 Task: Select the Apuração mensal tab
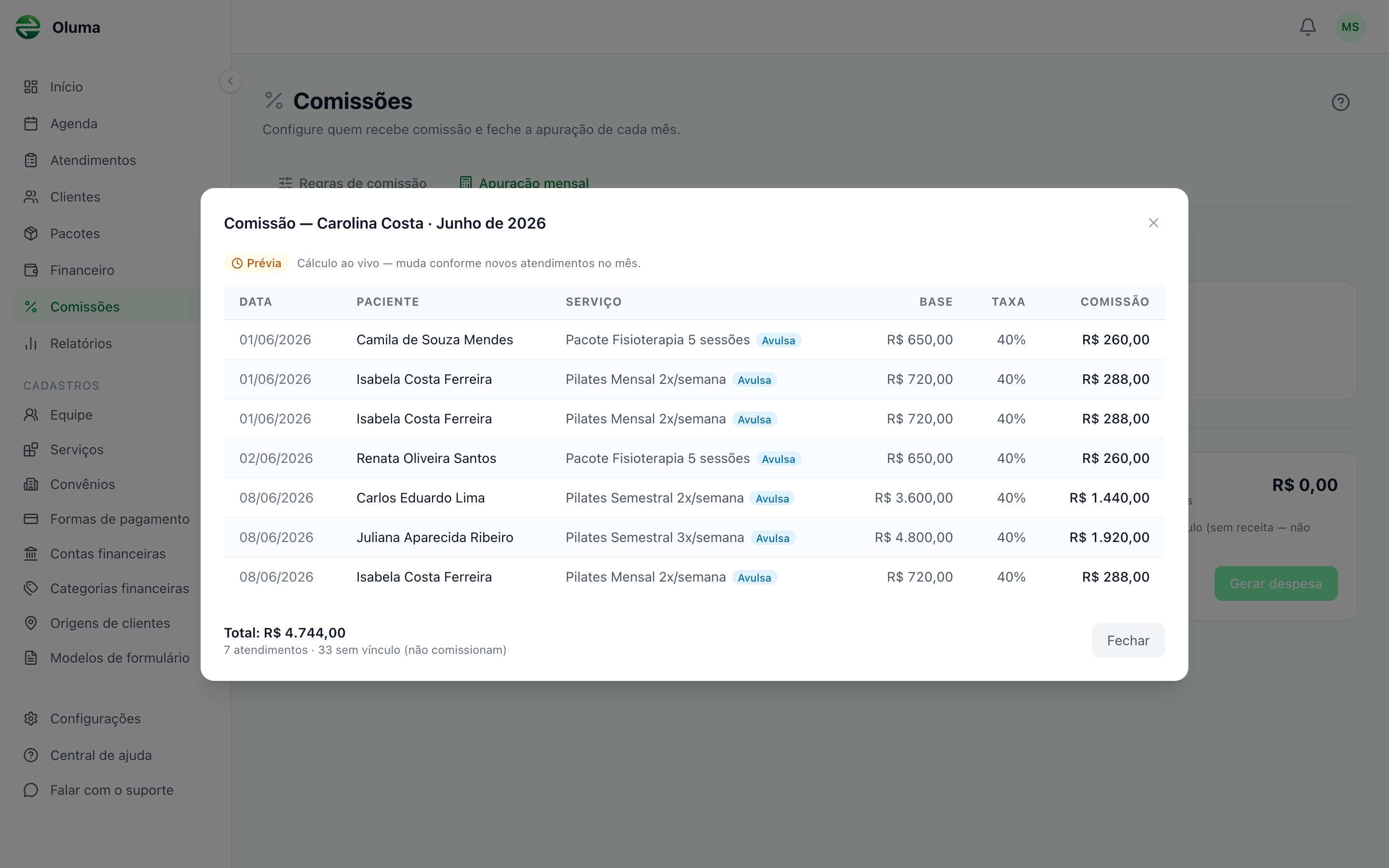[524, 183]
